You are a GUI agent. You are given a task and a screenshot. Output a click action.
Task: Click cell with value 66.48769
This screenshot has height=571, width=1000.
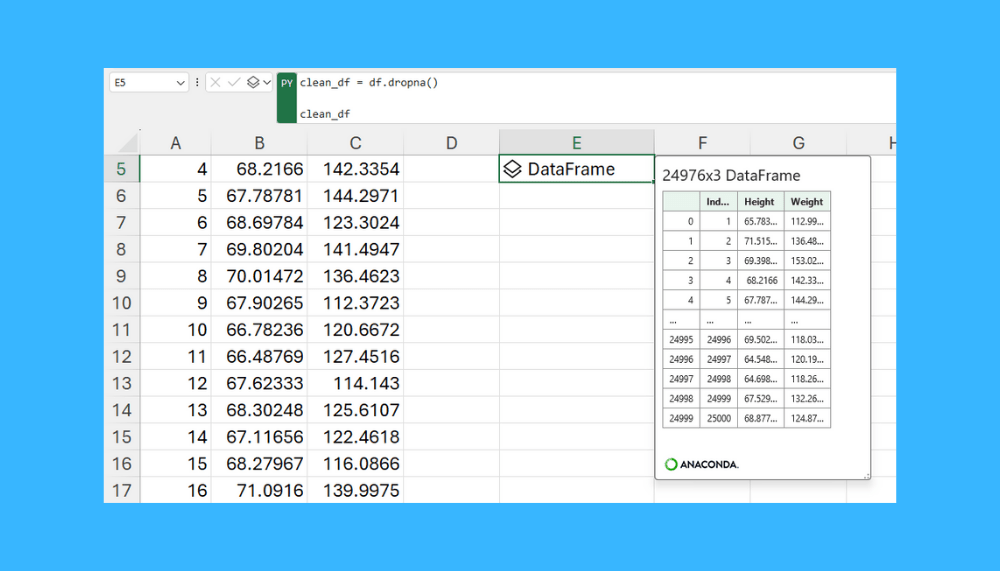click(x=259, y=357)
